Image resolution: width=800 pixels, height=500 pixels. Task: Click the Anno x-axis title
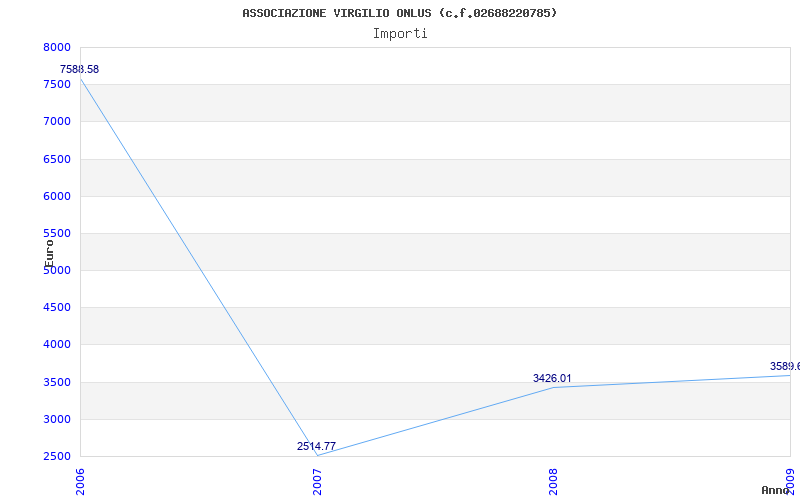pos(776,490)
